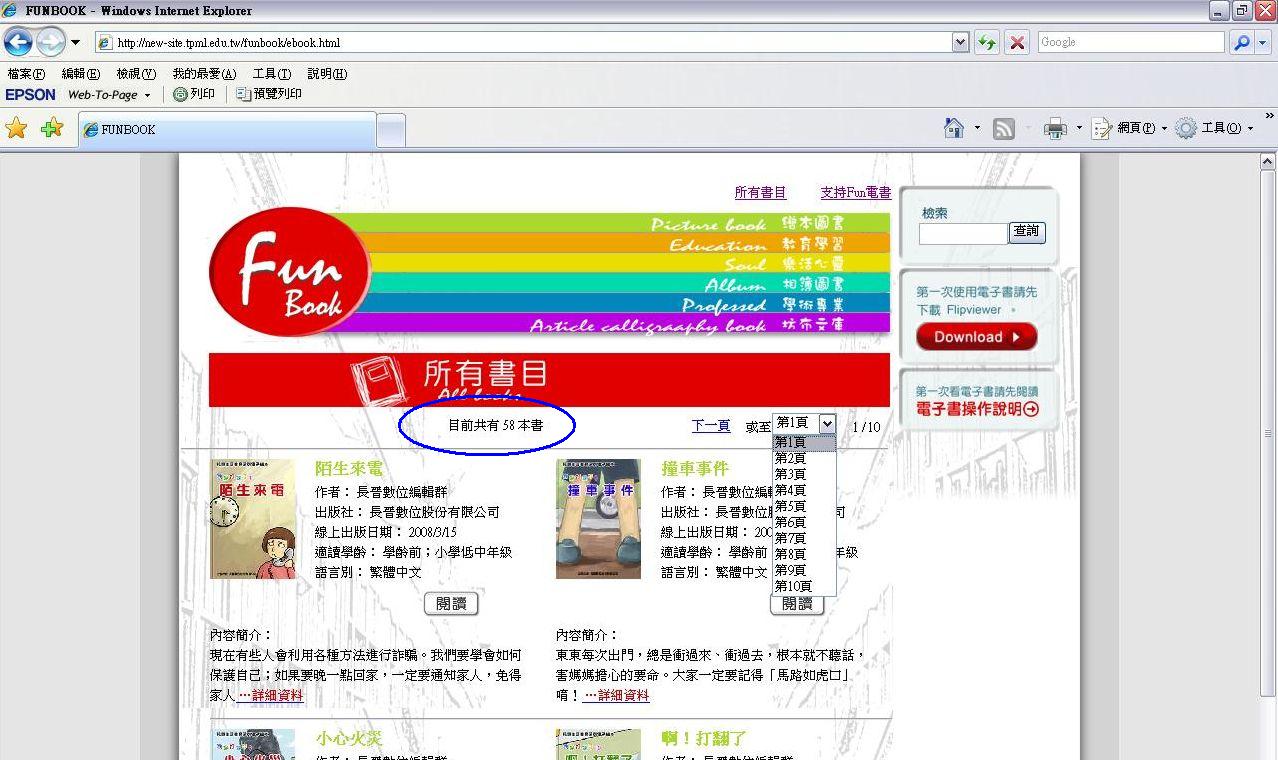1278x760 pixels.
Task: Click the browser Back arrow button
Action: 18,42
